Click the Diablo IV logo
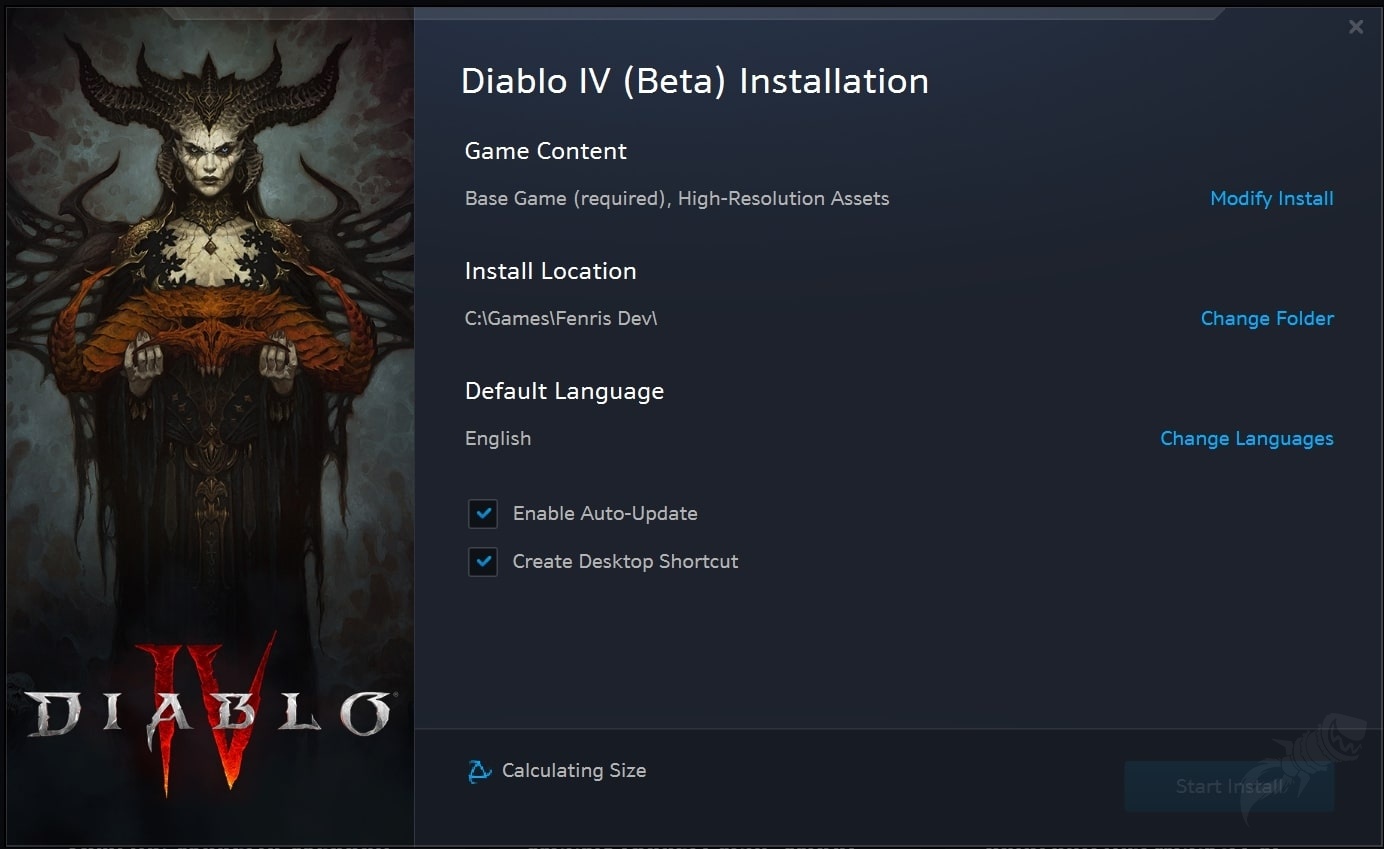The width and height of the screenshot is (1384, 849). [x=208, y=712]
